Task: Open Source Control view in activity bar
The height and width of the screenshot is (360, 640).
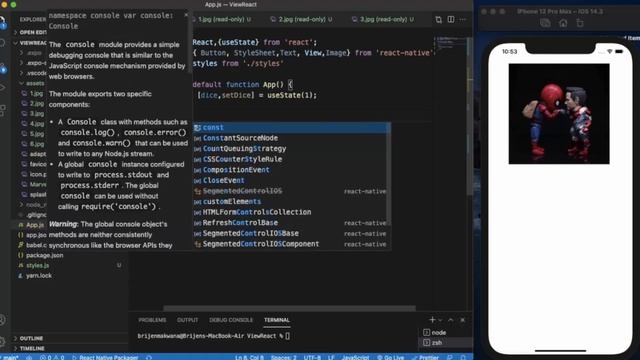Action: pos(3,68)
